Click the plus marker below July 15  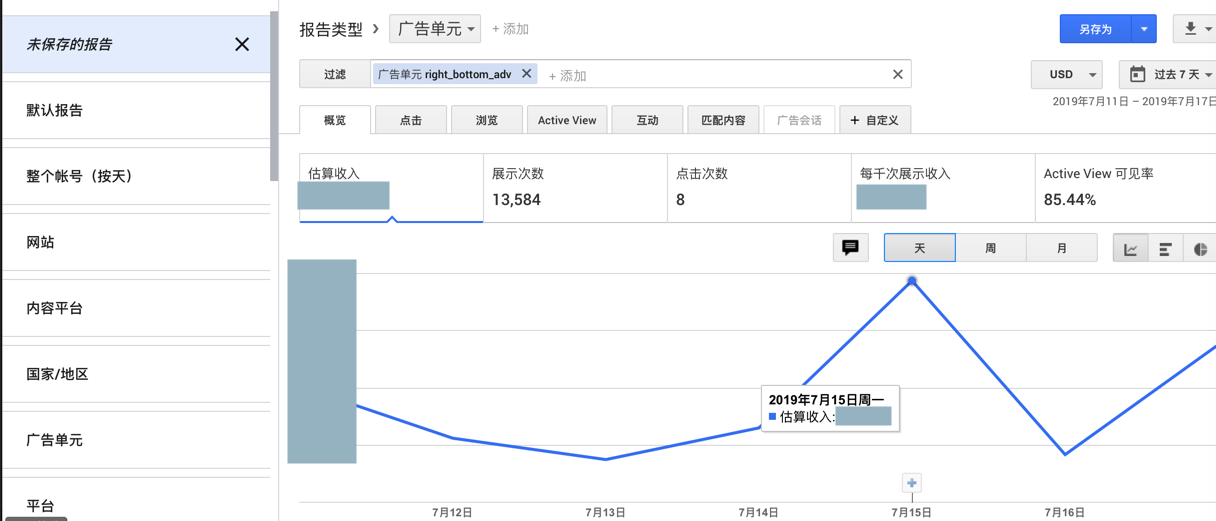click(911, 483)
